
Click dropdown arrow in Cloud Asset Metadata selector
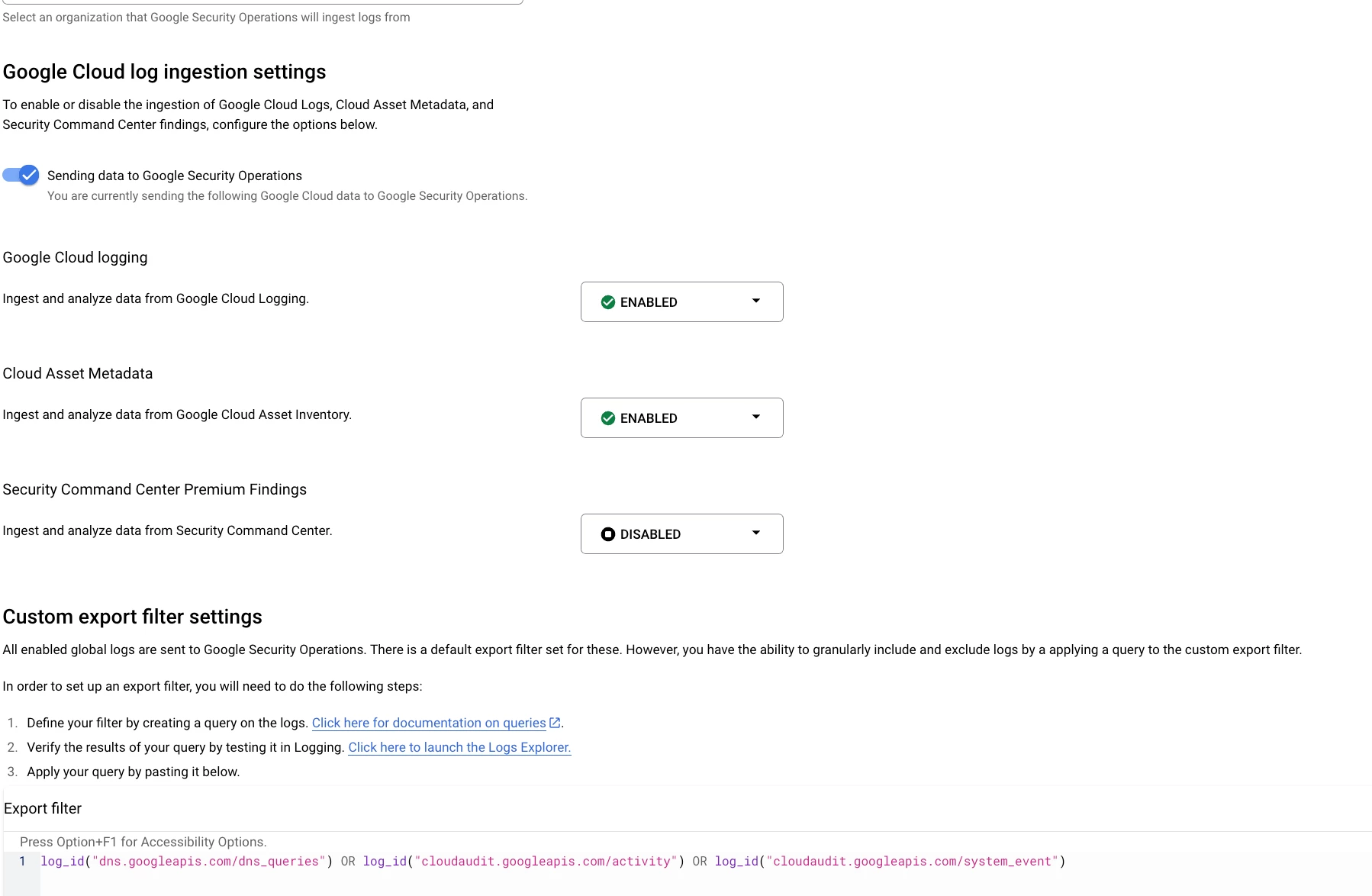coord(756,417)
